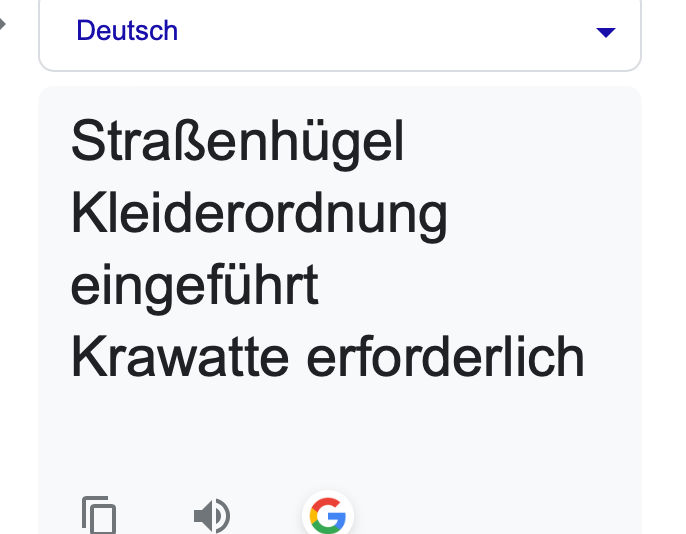This screenshot has height=534, width=686.
Task: Click the word erforderlich in the translation
Action: click(445, 358)
